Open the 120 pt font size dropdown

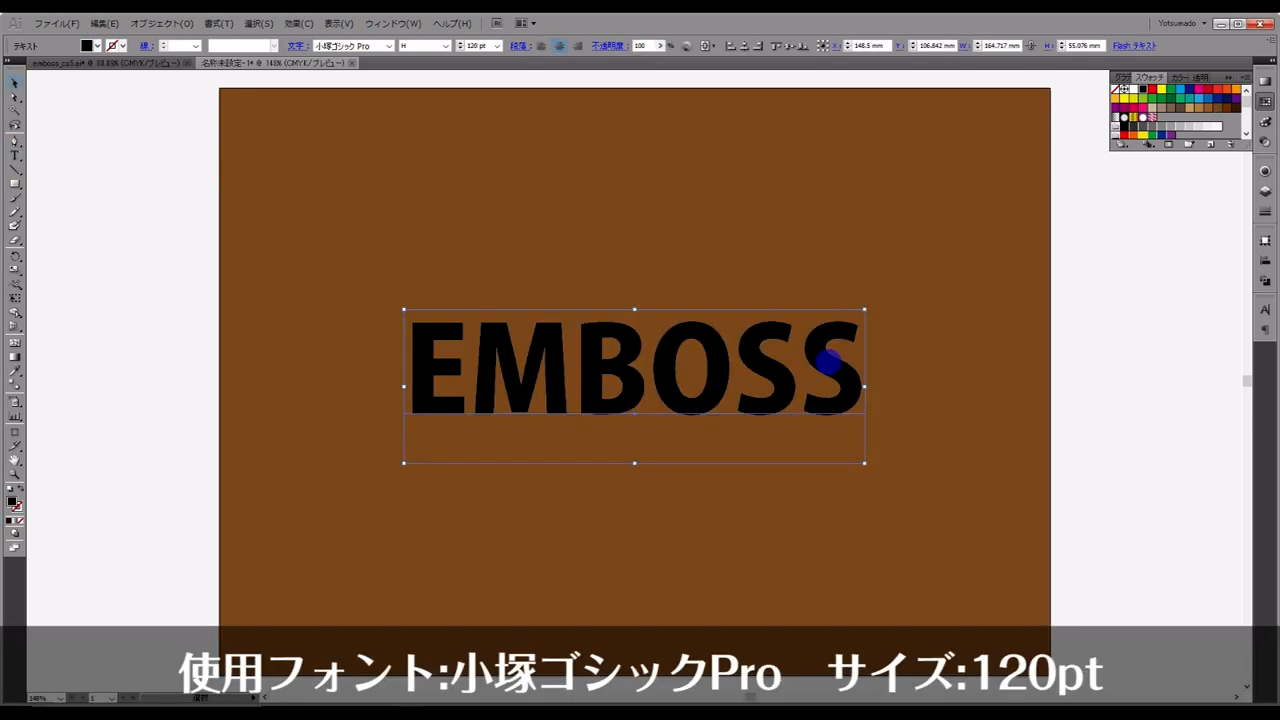[497, 46]
